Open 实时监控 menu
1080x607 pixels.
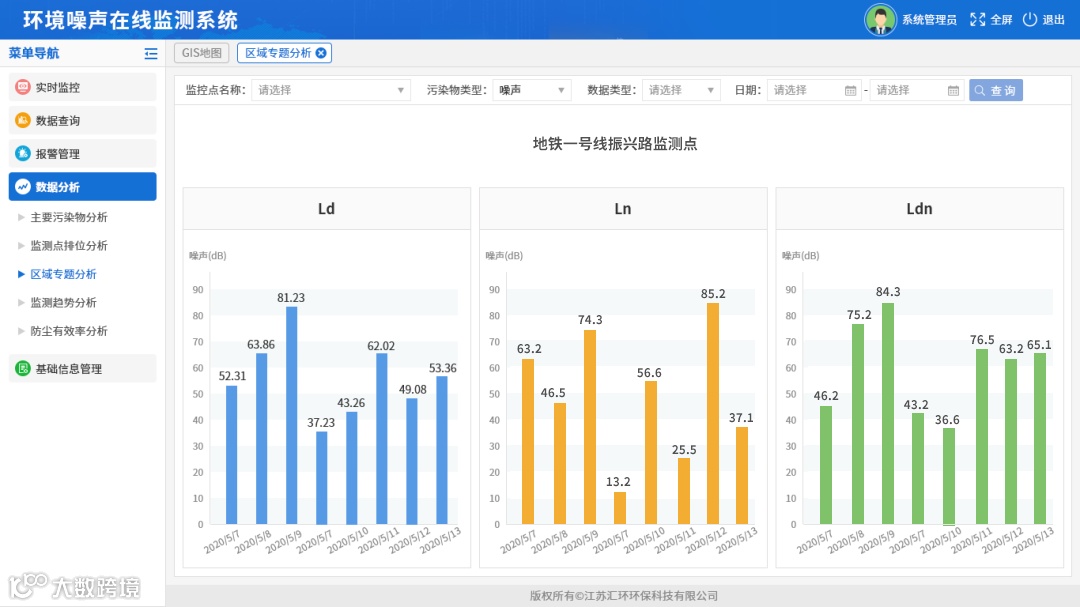(83, 87)
